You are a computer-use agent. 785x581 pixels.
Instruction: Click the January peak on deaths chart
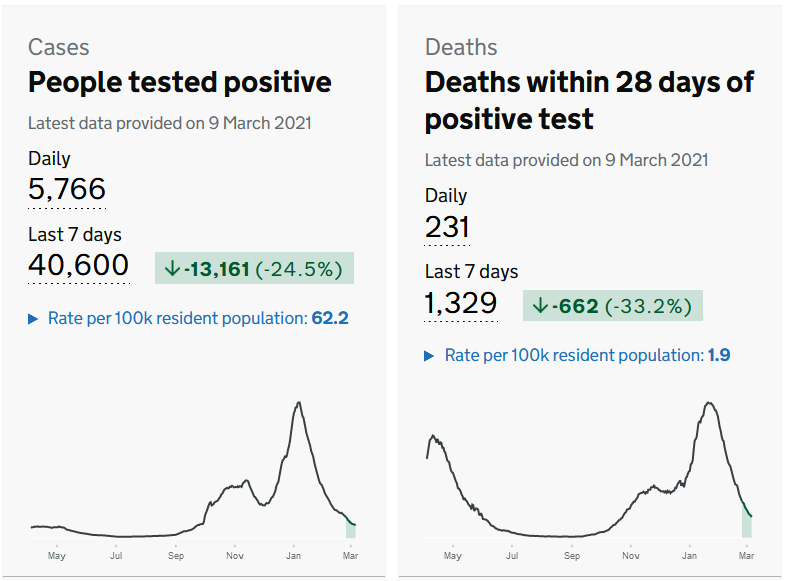(x=709, y=403)
